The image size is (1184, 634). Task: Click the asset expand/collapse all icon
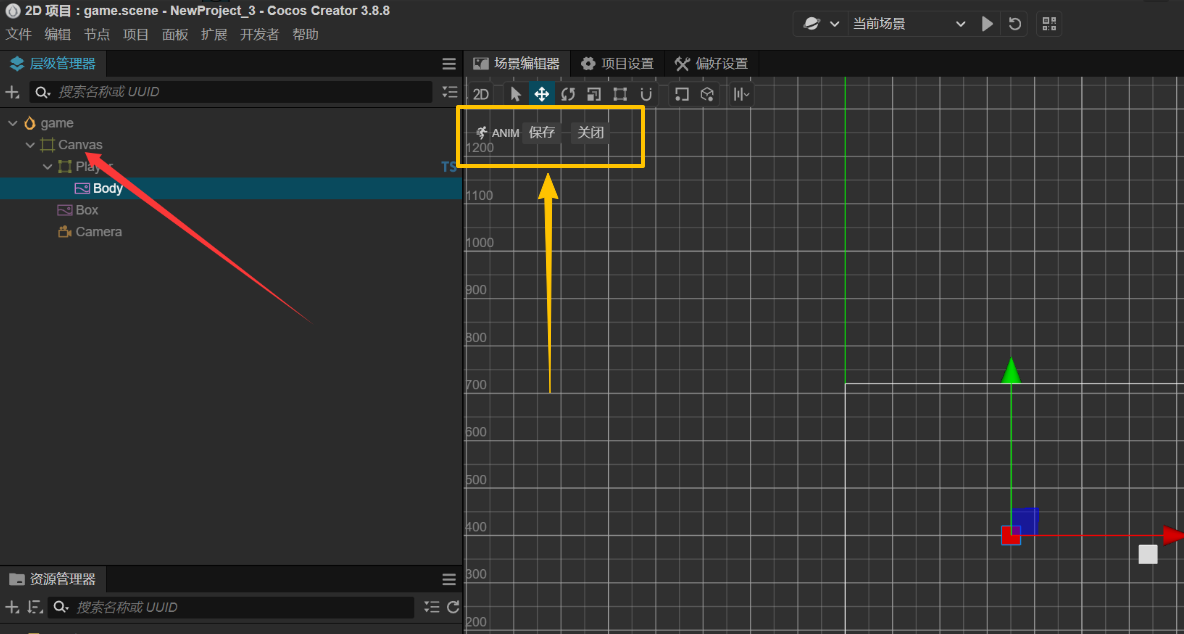432,607
